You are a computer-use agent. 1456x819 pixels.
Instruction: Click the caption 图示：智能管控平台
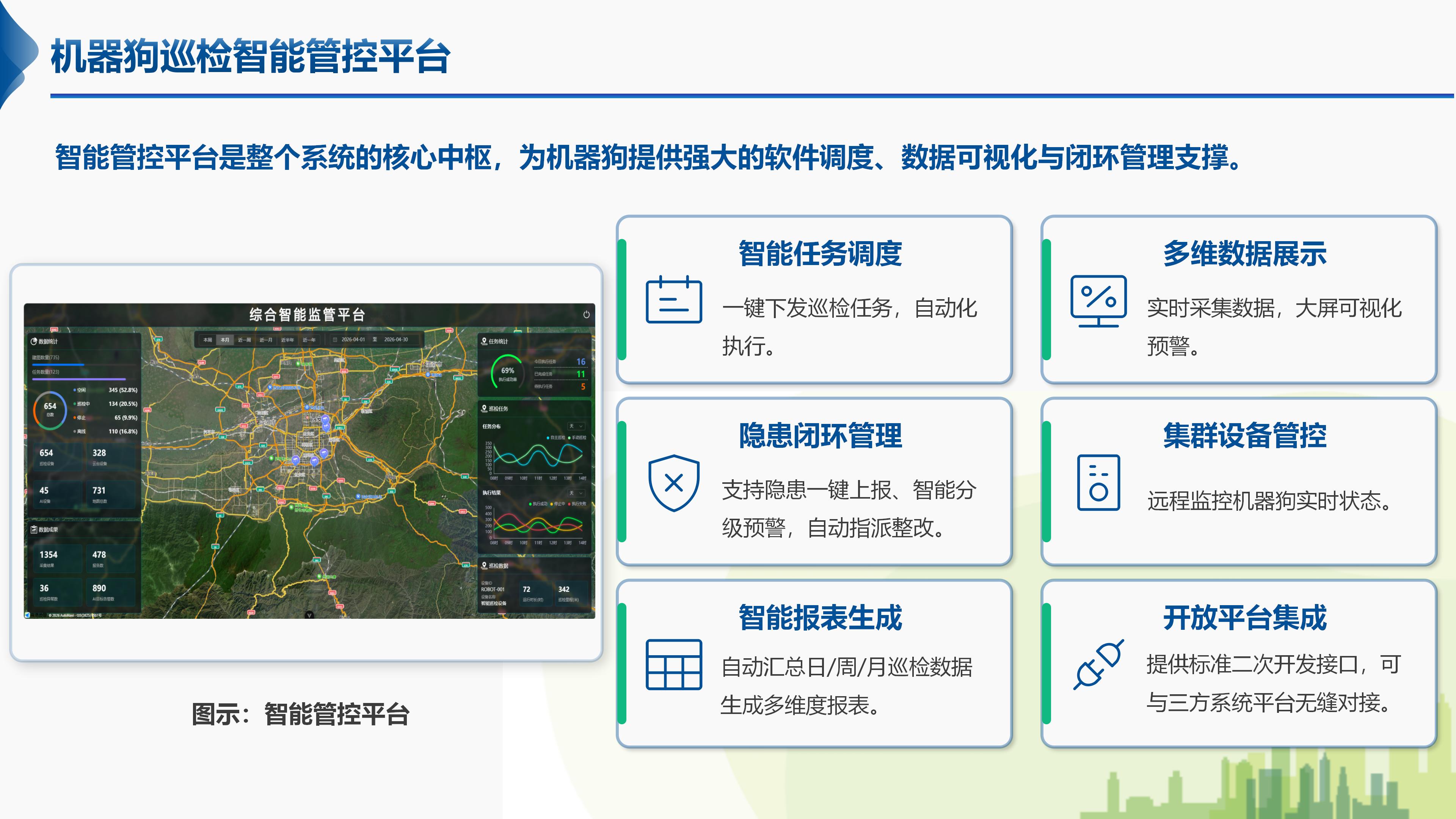coord(300,714)
